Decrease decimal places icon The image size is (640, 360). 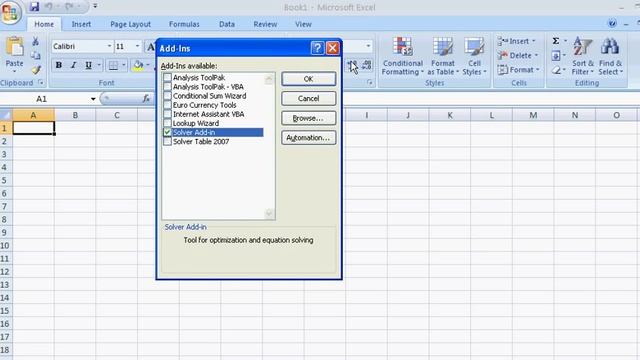(367, 65)
